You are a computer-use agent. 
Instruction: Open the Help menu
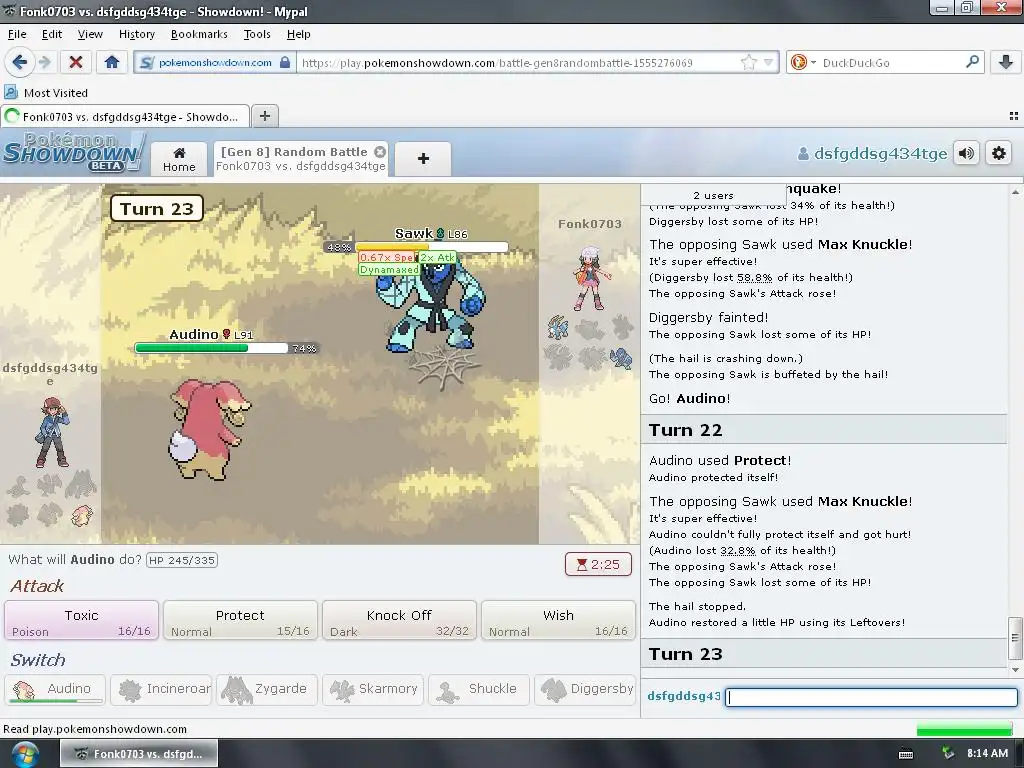pyautogui.click(x=298, y=34)
